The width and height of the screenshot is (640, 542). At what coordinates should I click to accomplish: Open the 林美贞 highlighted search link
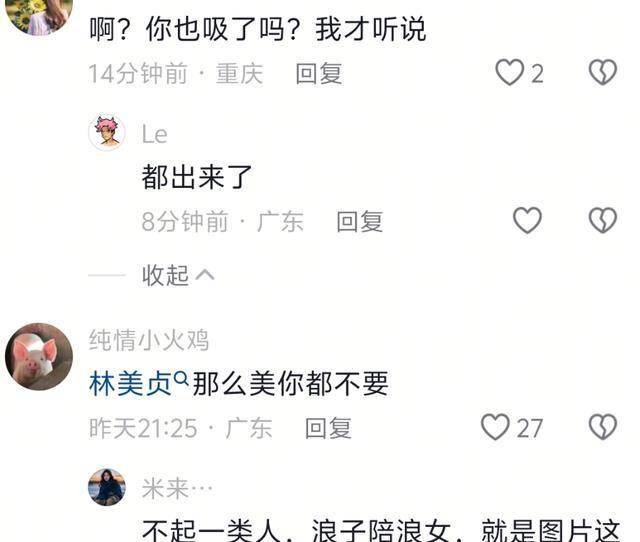tap(130, 384)
